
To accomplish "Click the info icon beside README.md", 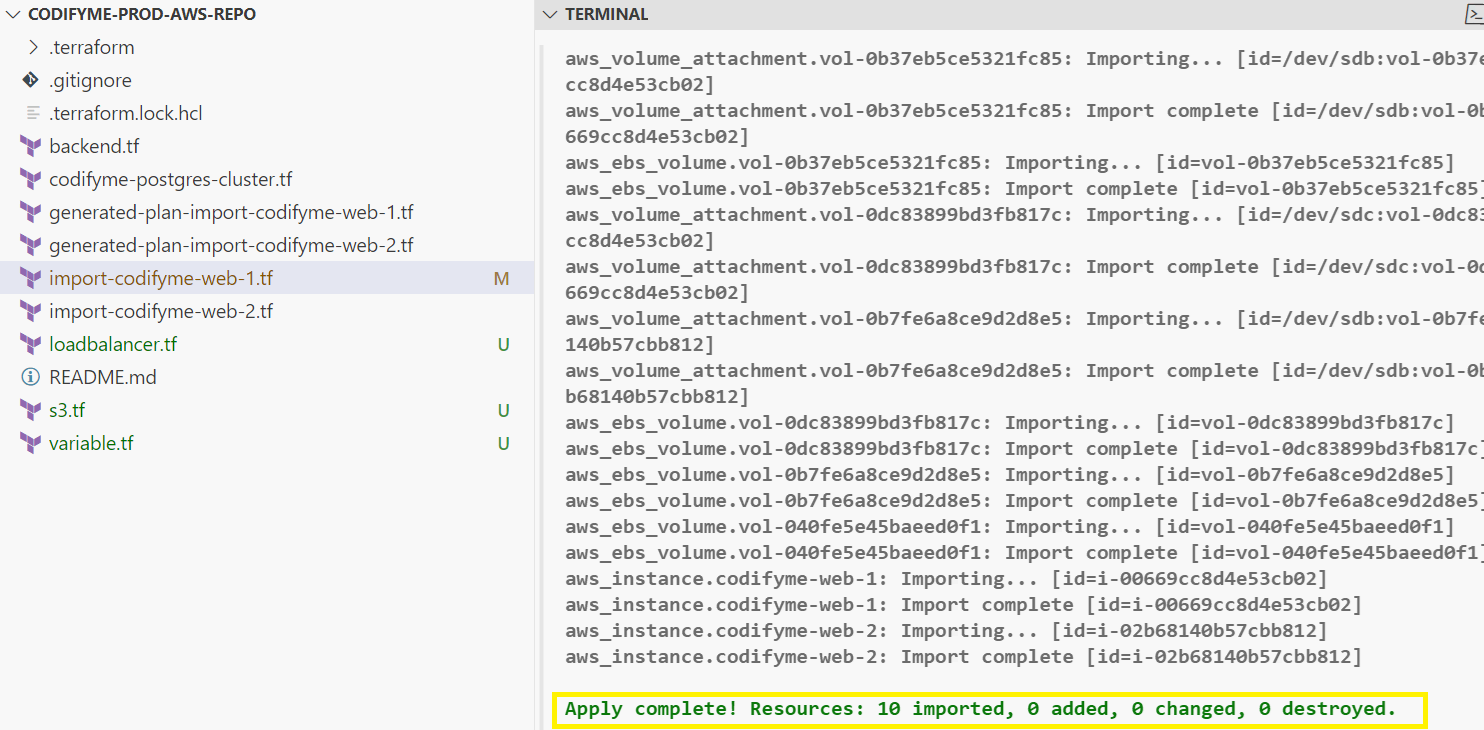I will pos(30,378).
